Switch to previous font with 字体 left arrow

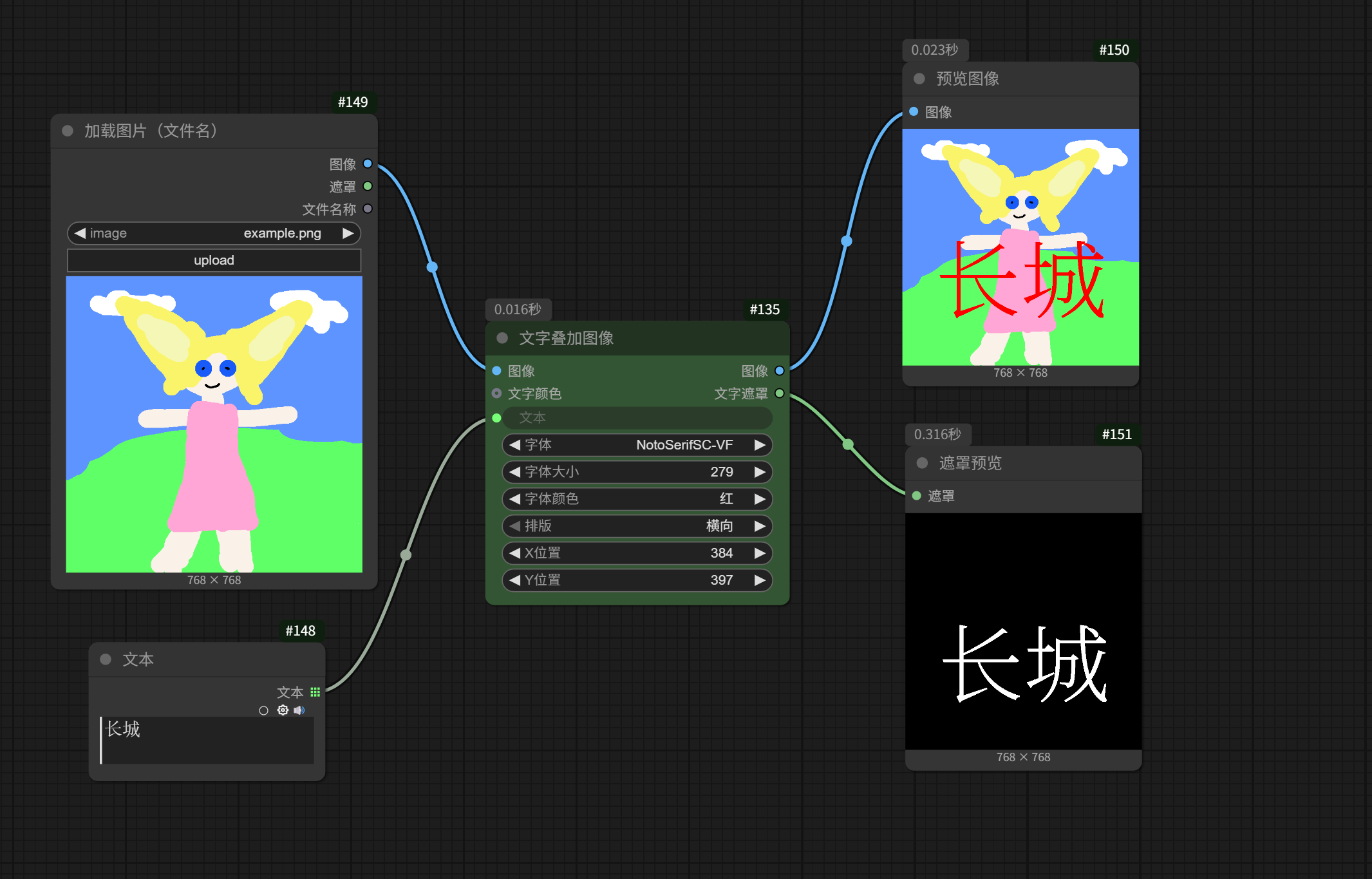pos(514,445)
